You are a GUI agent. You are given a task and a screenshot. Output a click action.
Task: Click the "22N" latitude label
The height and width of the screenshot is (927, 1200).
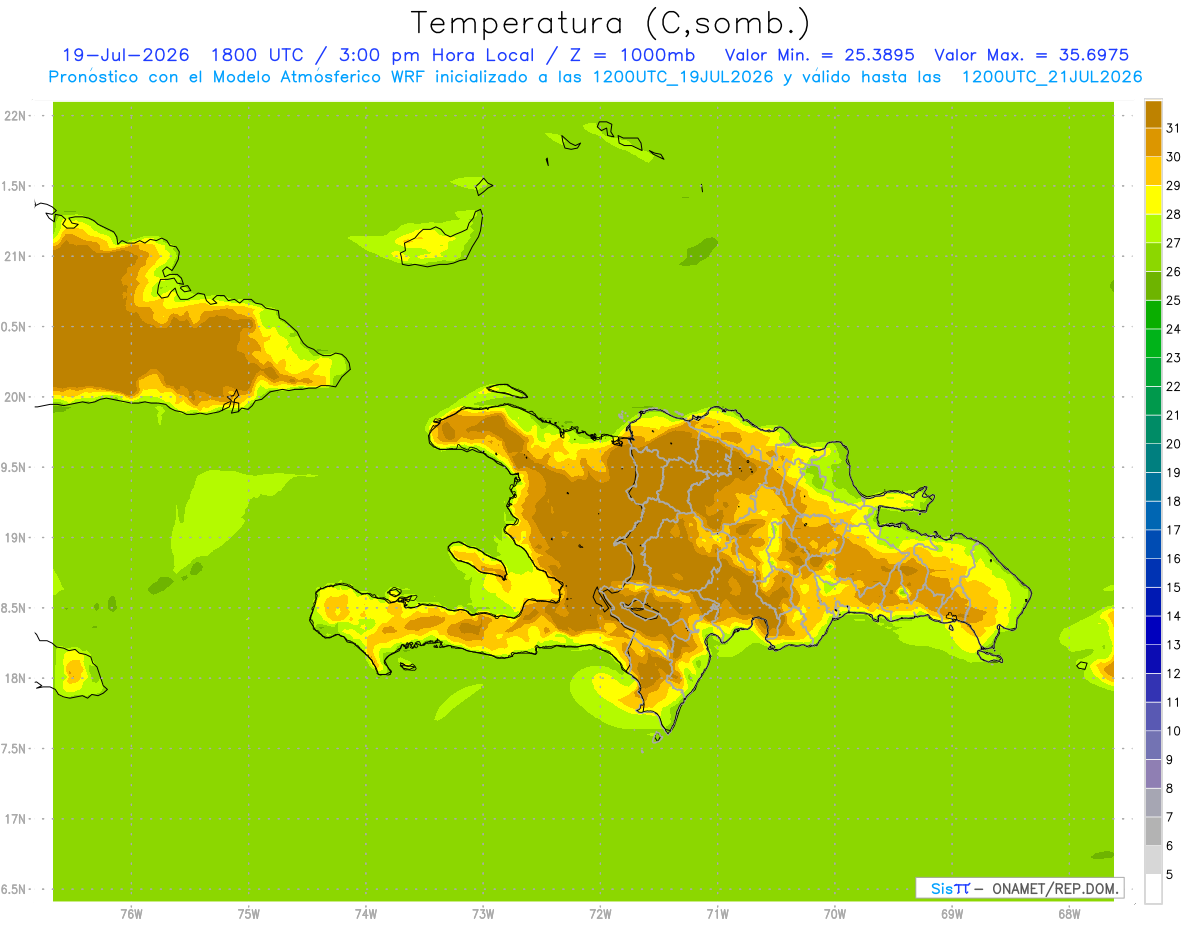[17, 116]
